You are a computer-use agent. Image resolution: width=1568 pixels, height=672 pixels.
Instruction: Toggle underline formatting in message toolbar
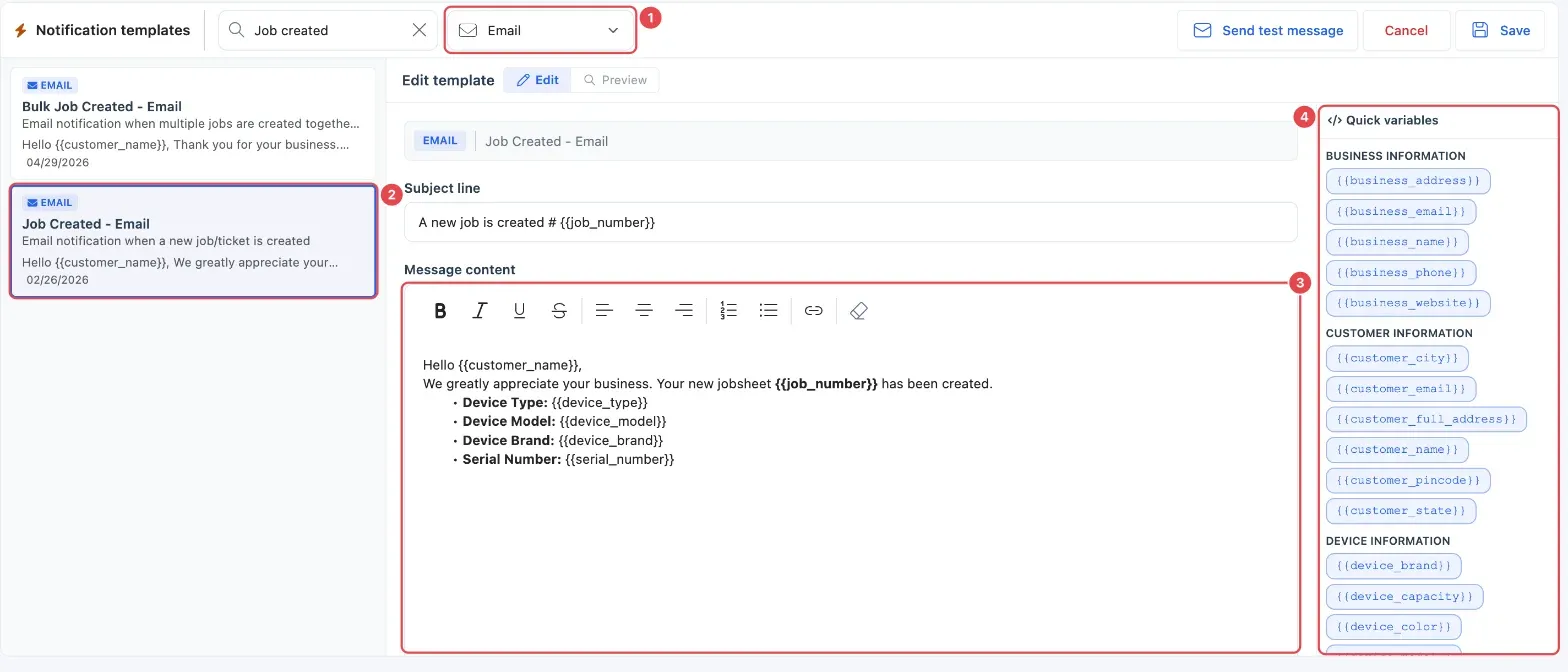pyautogui.click(x=519, y=311)
